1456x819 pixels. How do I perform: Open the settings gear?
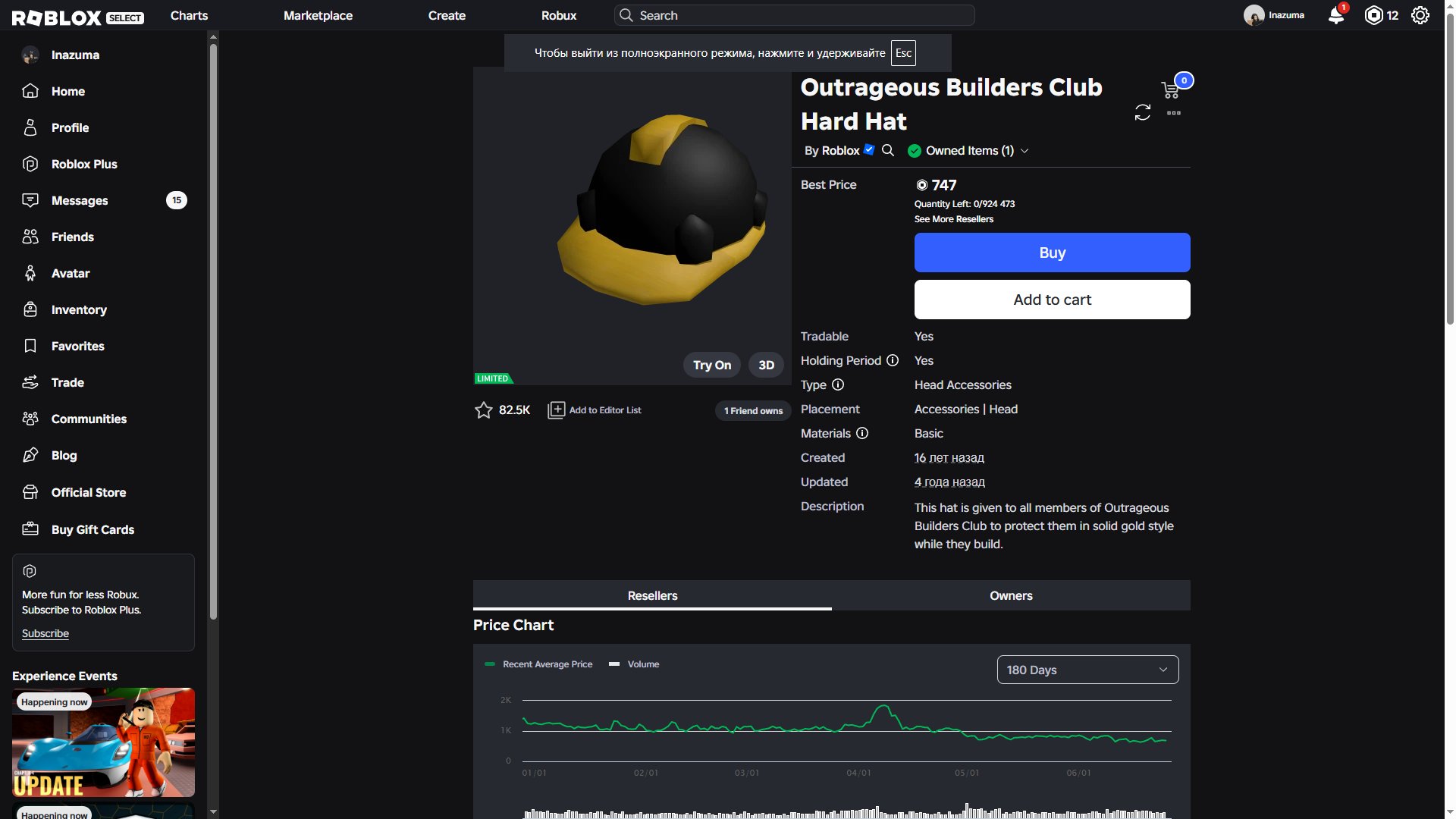click(1420, 15)
